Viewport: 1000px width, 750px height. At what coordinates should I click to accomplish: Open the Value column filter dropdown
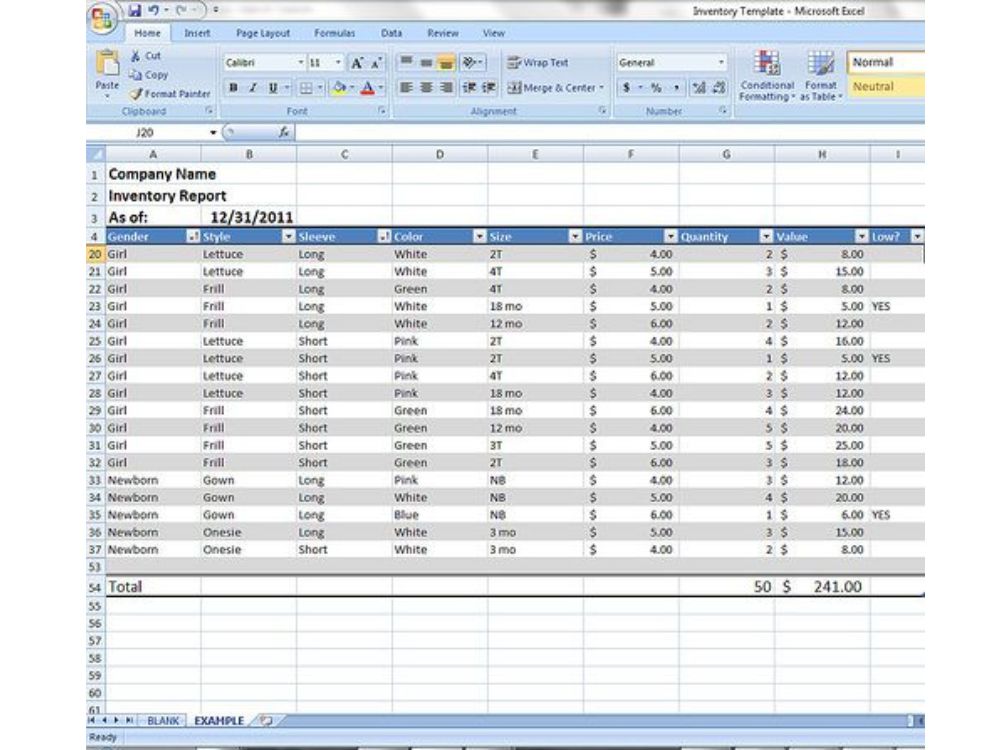click(862, 237)
